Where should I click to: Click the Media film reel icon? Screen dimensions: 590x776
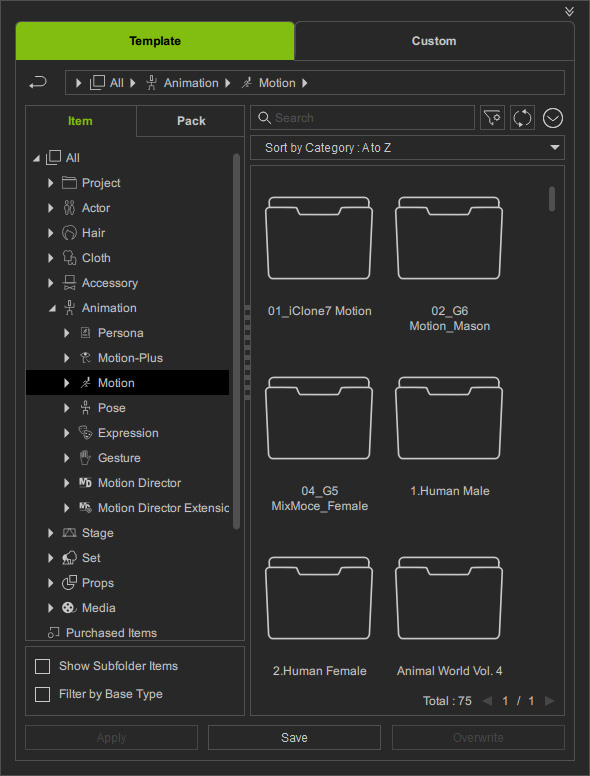[x=69, y=608]
